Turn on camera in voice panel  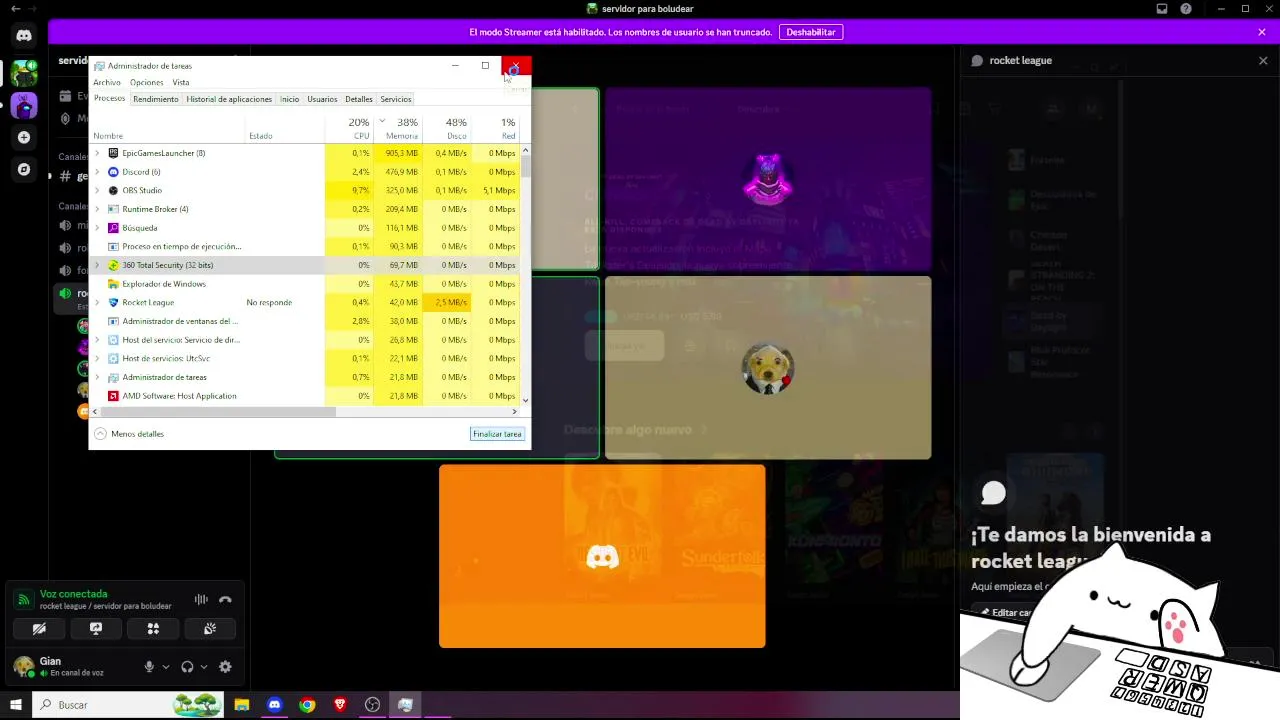[39, 629]
